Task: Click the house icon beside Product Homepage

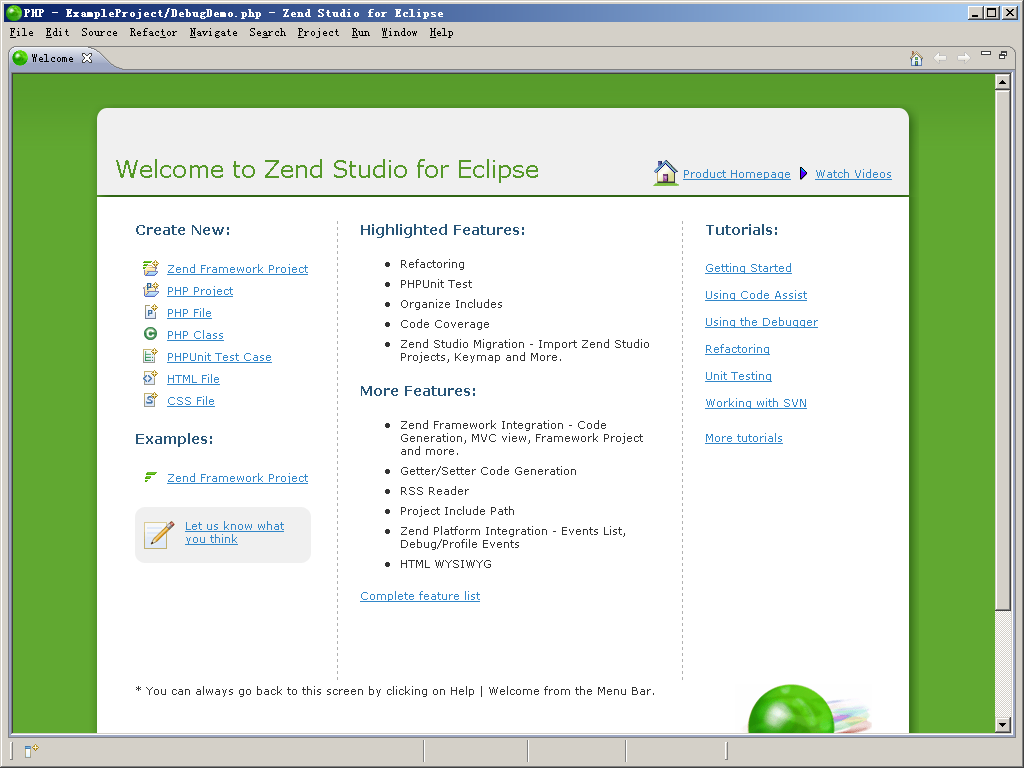Action: click(x=664, y=172)
